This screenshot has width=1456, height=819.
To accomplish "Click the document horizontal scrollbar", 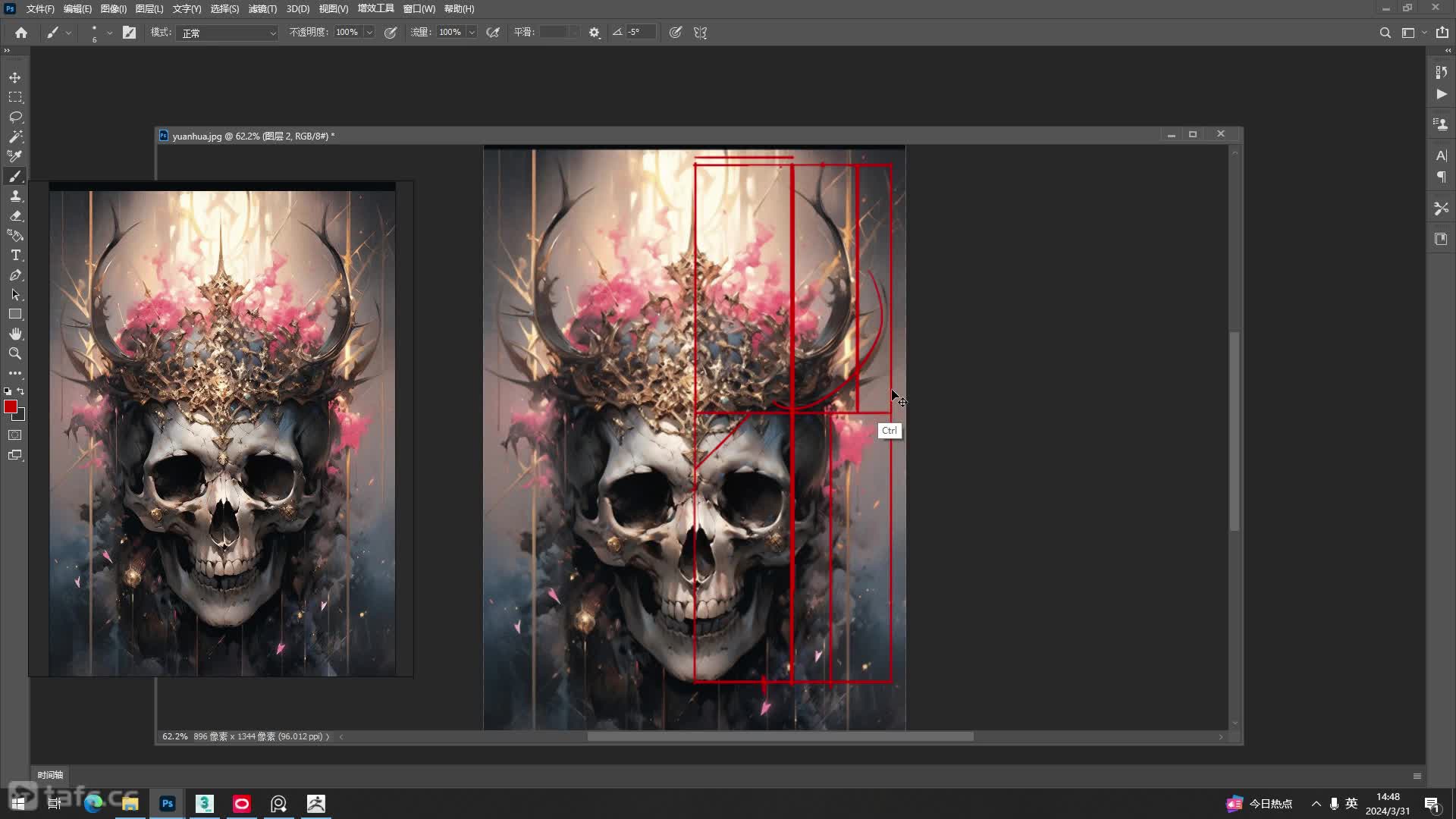I will click(780, 736).
